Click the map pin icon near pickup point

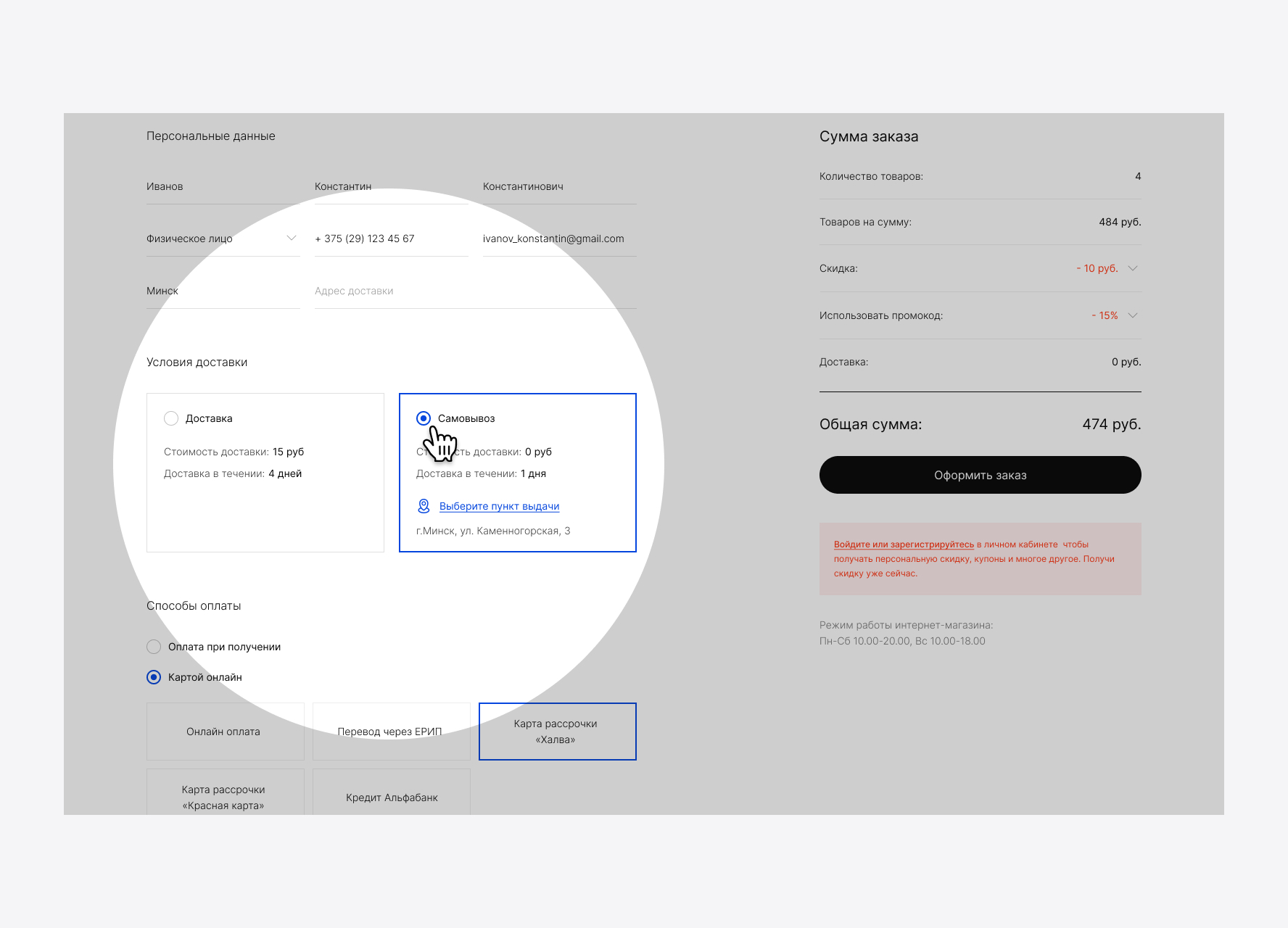pos(424,506)
